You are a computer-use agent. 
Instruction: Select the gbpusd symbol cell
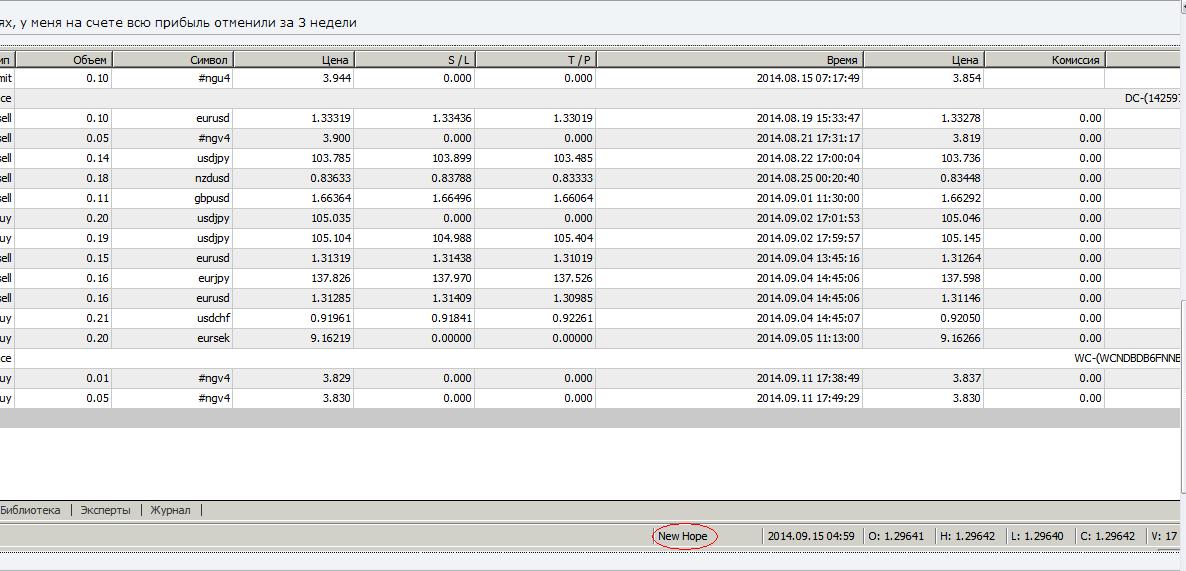click(x=211, y=198)
